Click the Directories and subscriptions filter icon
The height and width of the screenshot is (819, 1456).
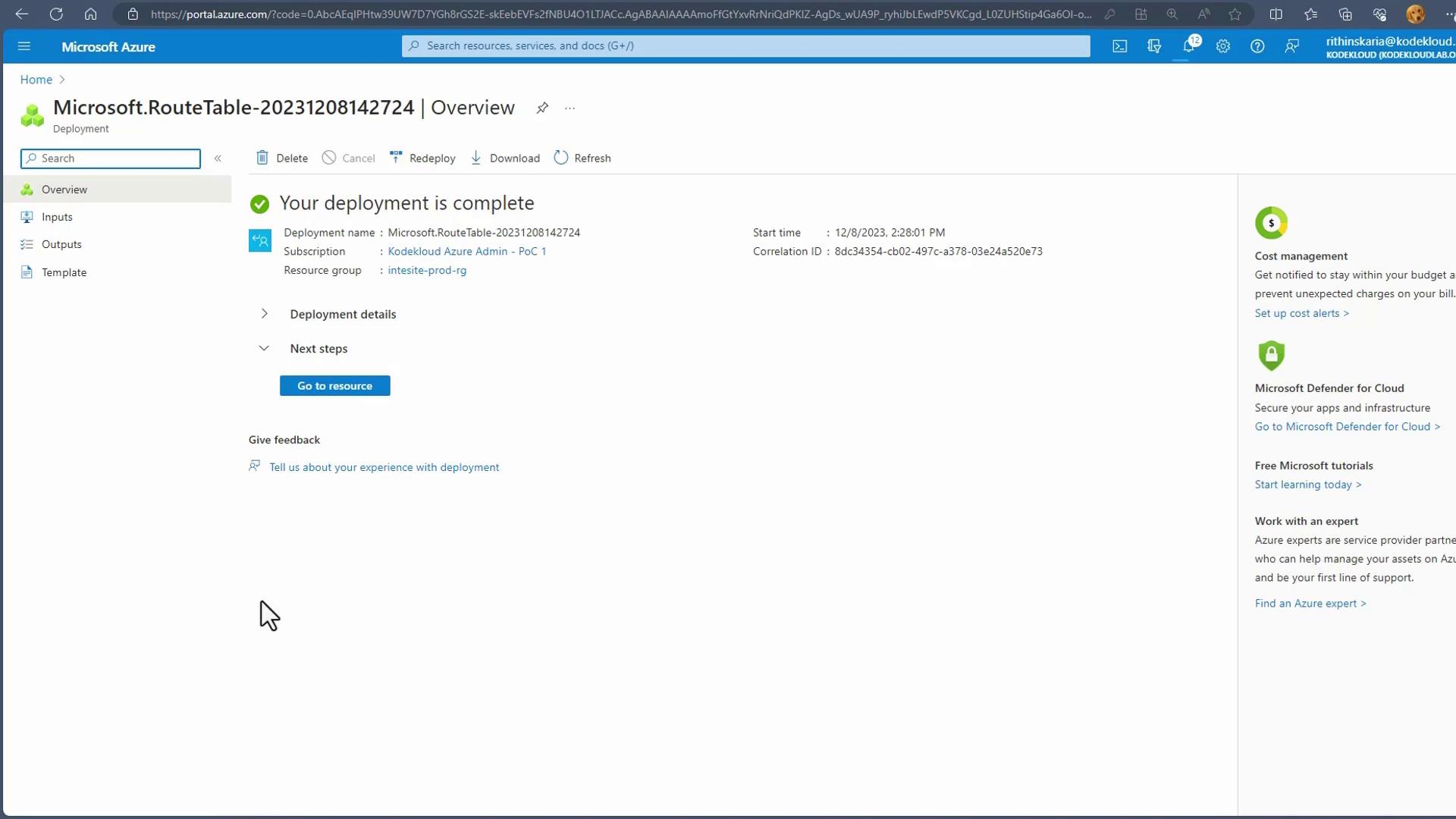(x=1154, y=46)
